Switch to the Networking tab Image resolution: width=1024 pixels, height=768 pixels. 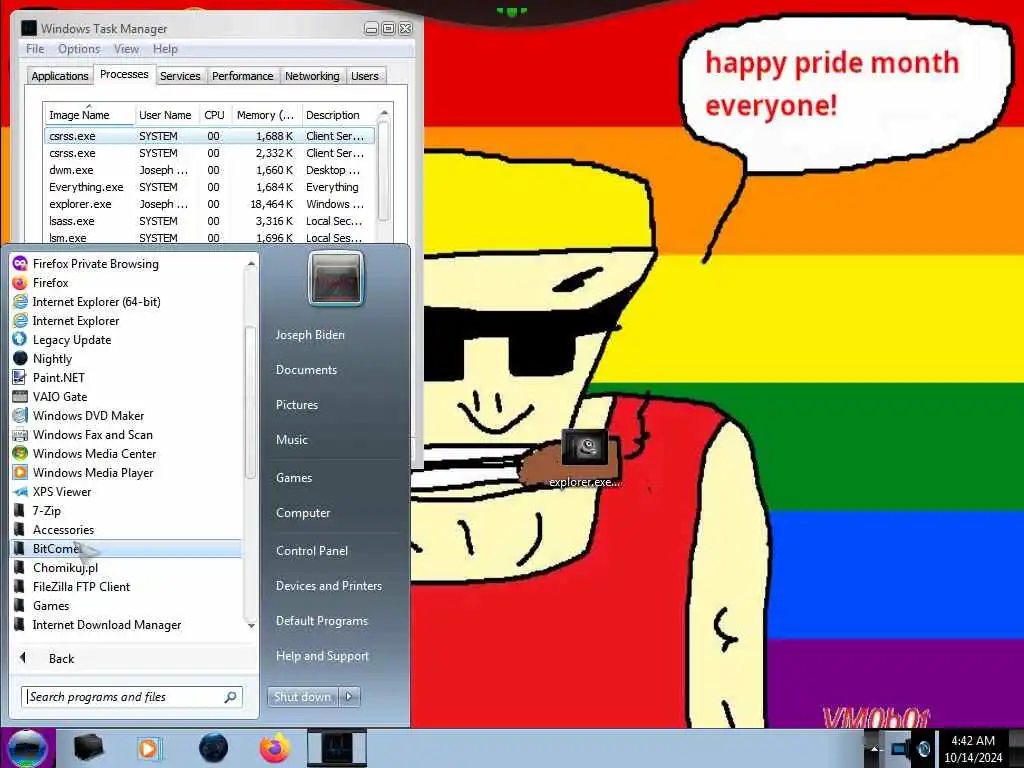312,76
